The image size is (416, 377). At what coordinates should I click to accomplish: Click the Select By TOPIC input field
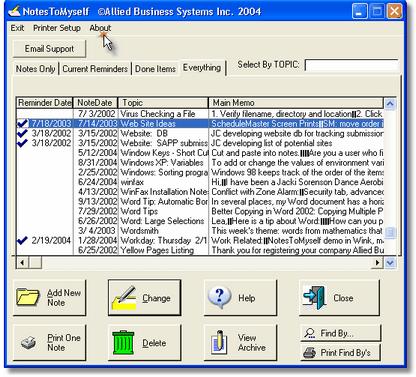(x=351, y=65)
